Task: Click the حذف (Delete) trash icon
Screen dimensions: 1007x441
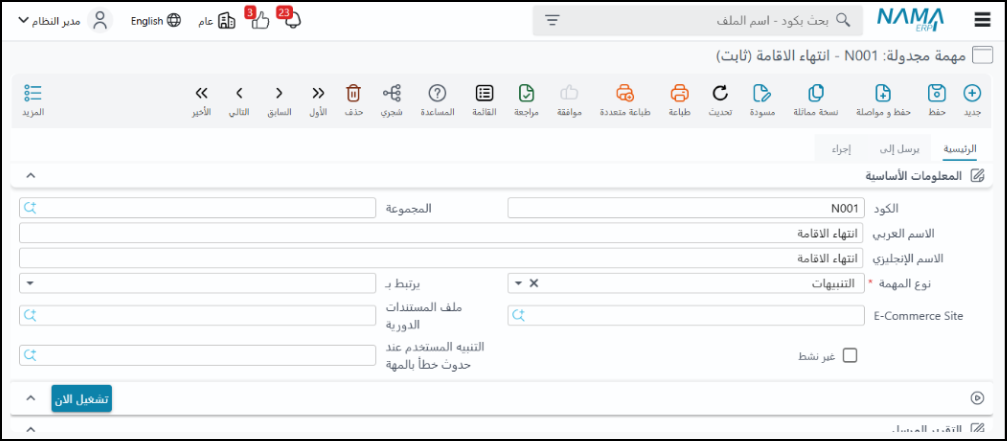Action: pos(353,94)
